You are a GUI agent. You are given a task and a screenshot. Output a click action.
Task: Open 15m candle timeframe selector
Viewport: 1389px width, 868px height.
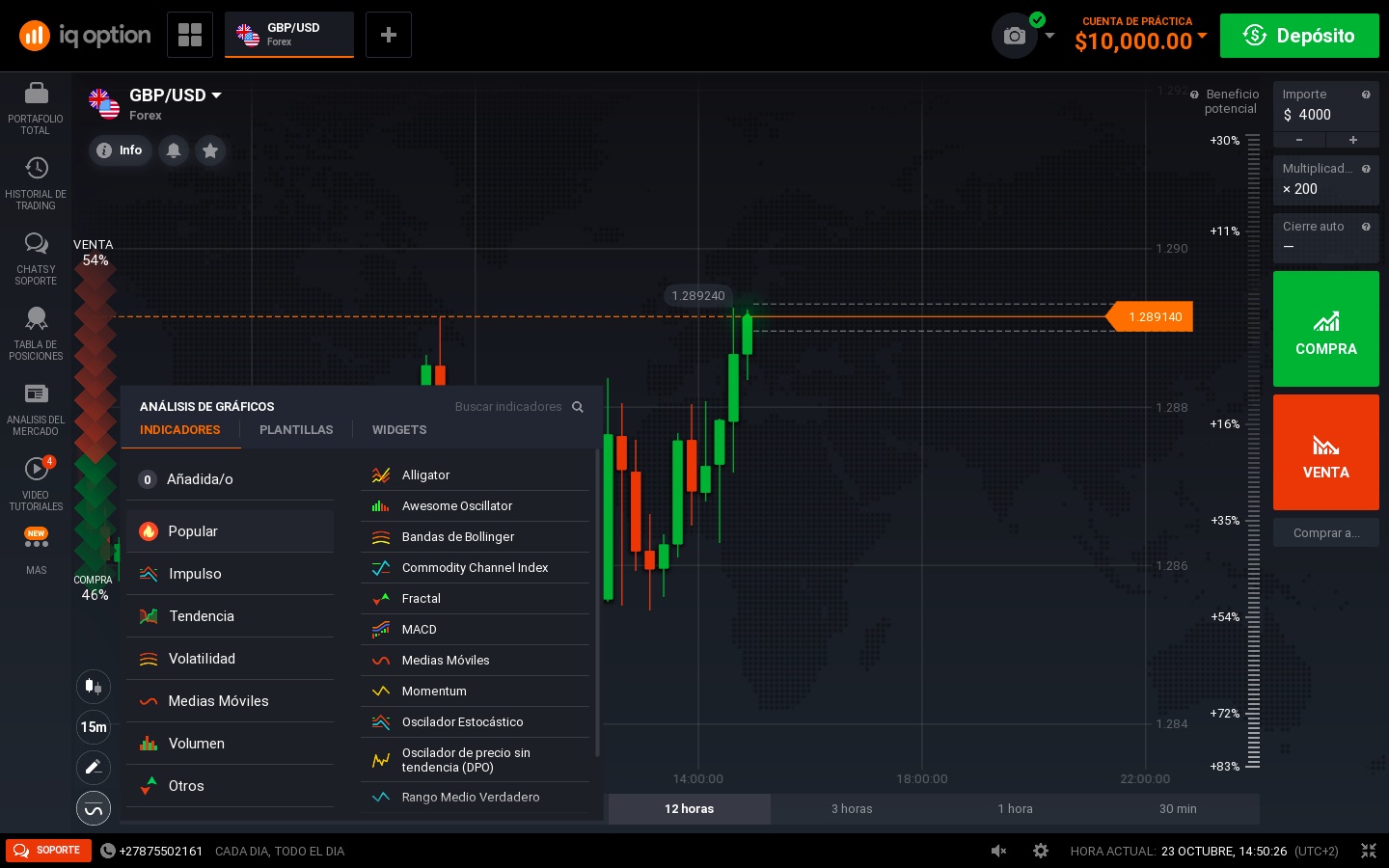(94, 726)
